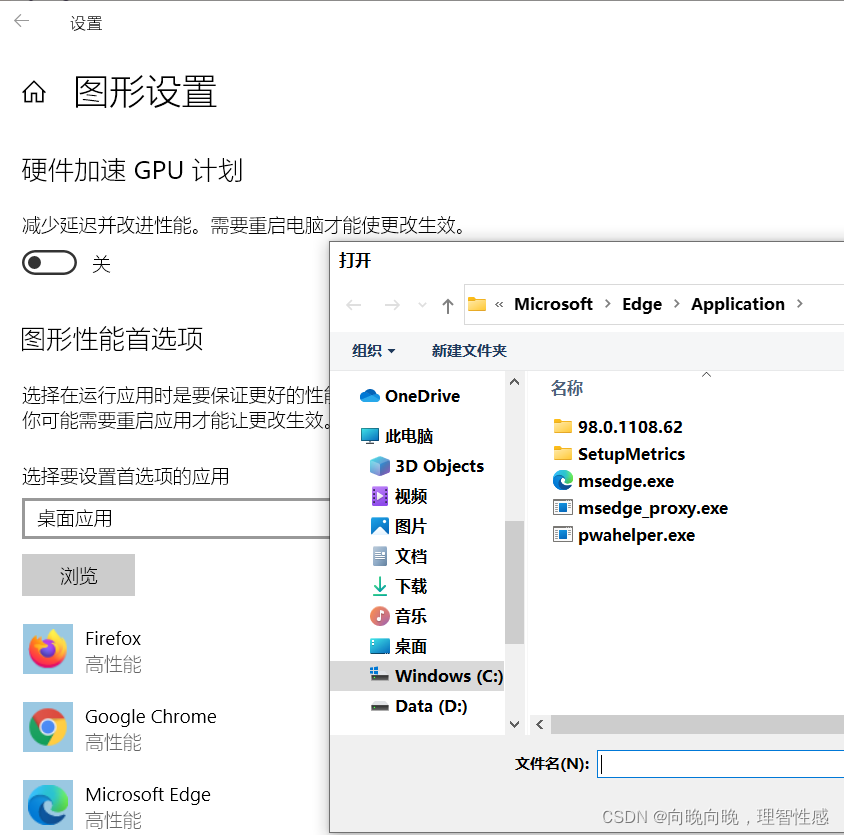Screen dimensions: 844x835
Task: Click the dialog forward navigation arrow
Action: click(392, 305)
